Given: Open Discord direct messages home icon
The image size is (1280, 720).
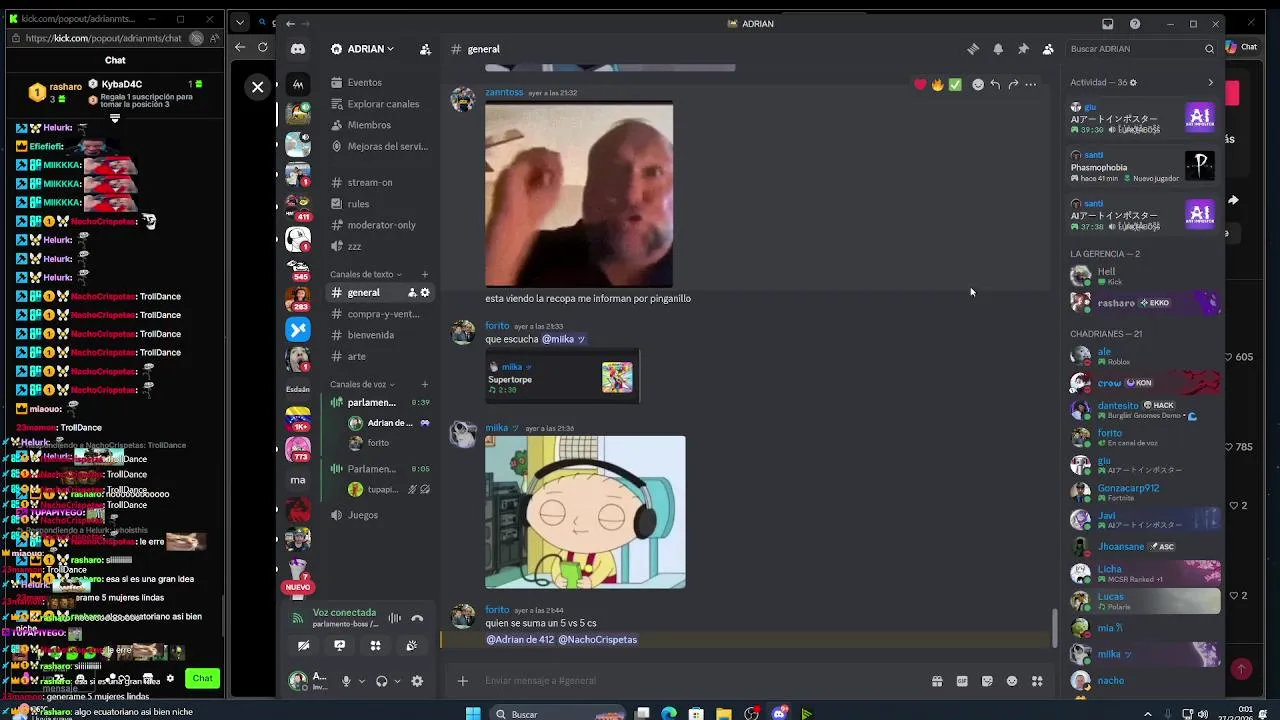Looking at the screenshot, I should [298, 49].
